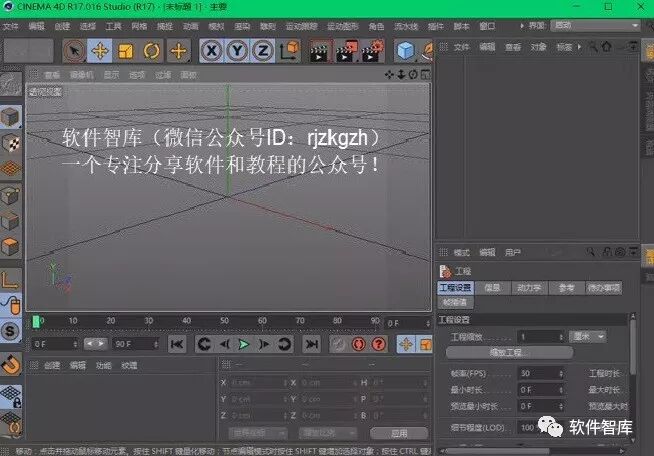The width and height of the screenshot is (654, 456).
Task: Toggle the Attributes panel lock icon
Action: (x=607, y=252)
